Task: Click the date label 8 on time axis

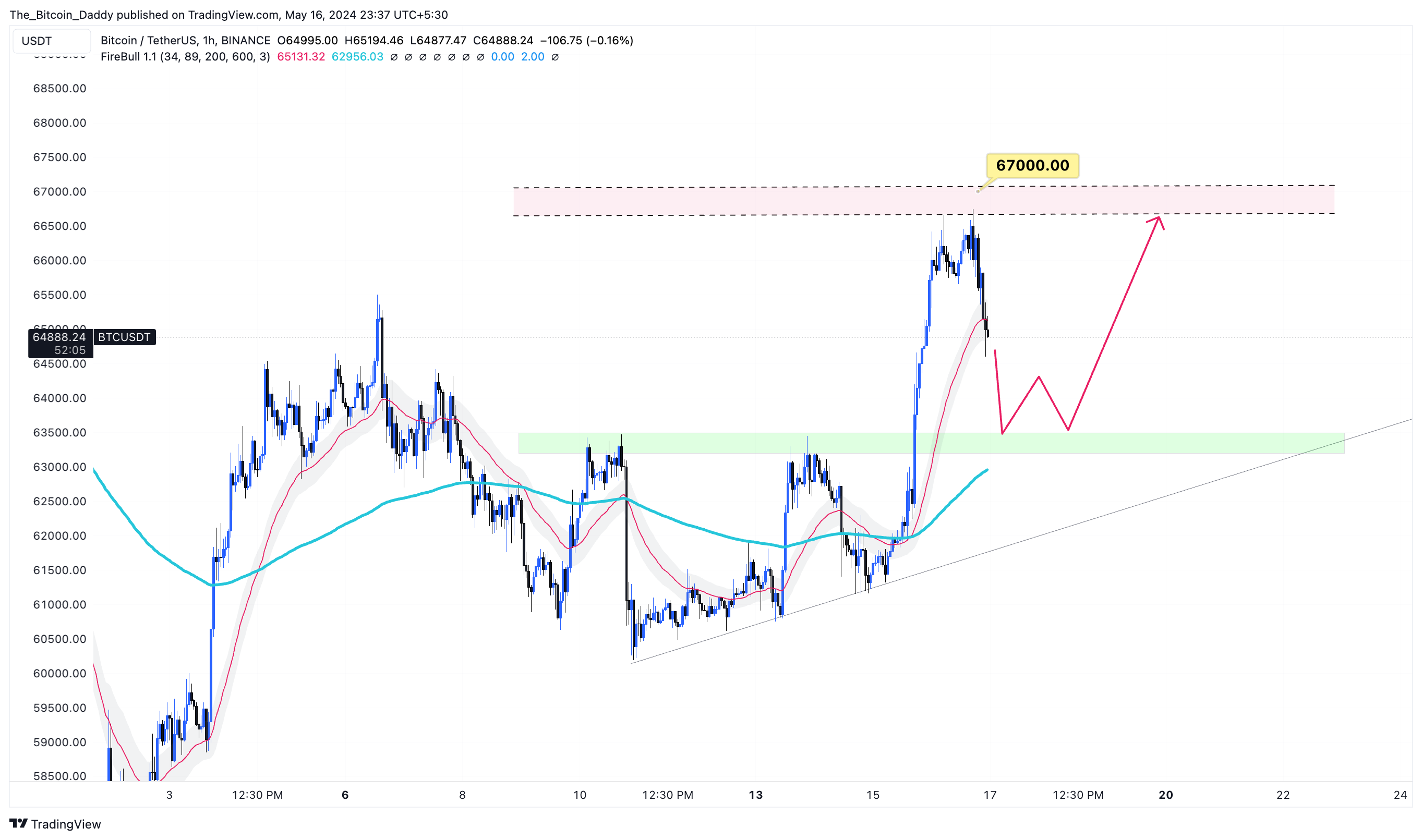Action: 462,795
